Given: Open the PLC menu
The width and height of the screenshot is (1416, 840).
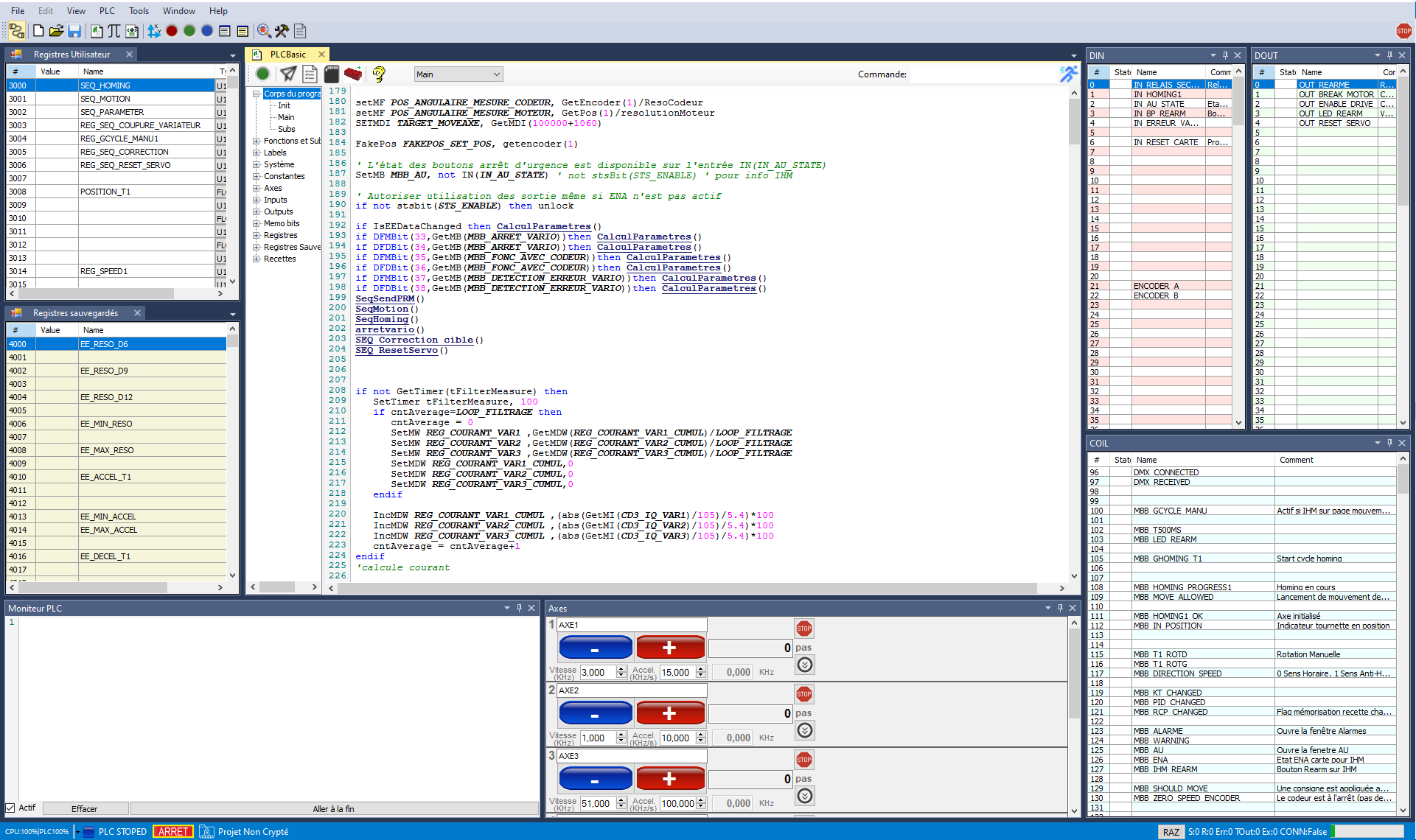Looking at the screenshot, I should pos(107,11).
